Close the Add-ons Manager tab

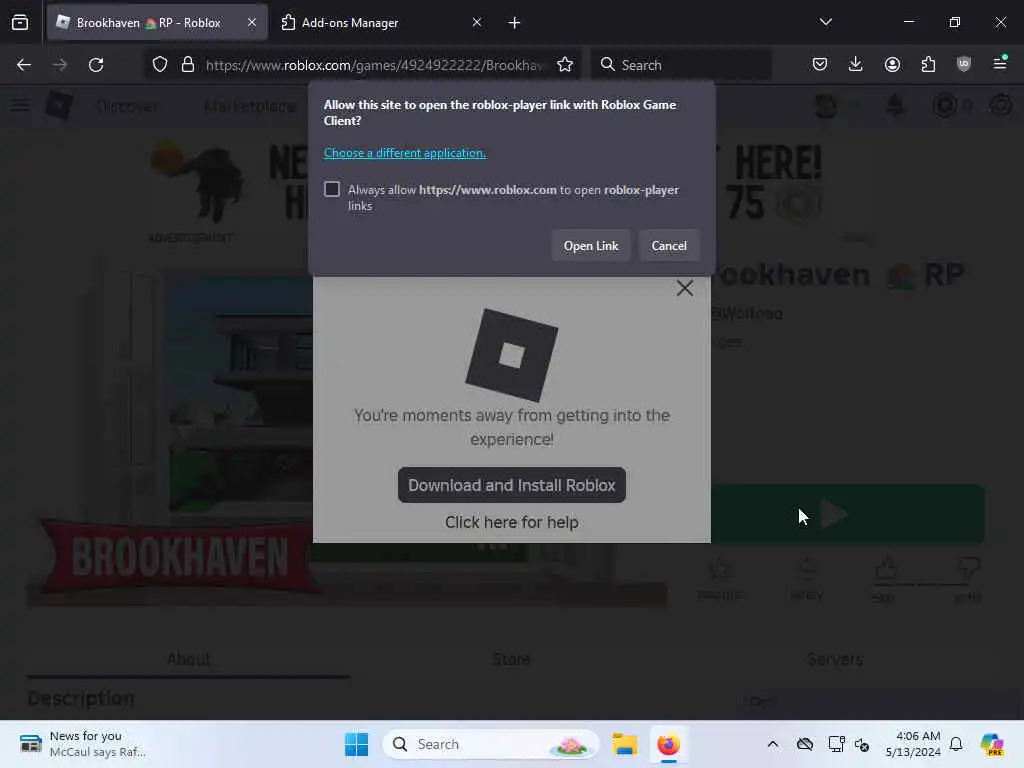pyautogui.click(x=477, y=22)
